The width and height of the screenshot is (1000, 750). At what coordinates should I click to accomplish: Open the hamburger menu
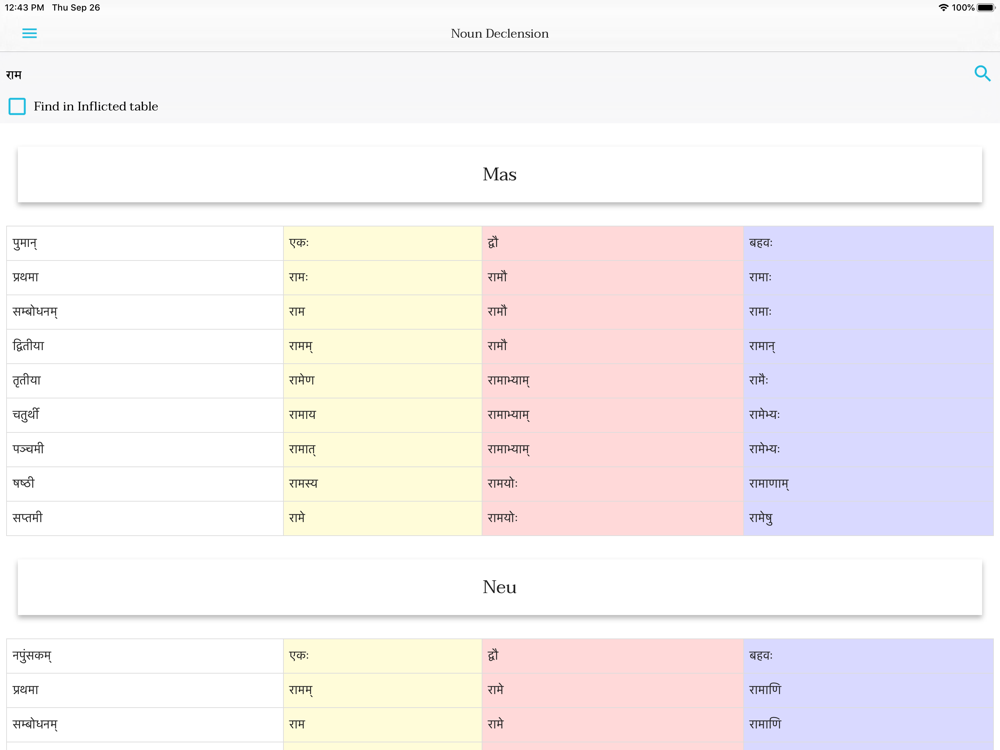(x=29, y=33)
